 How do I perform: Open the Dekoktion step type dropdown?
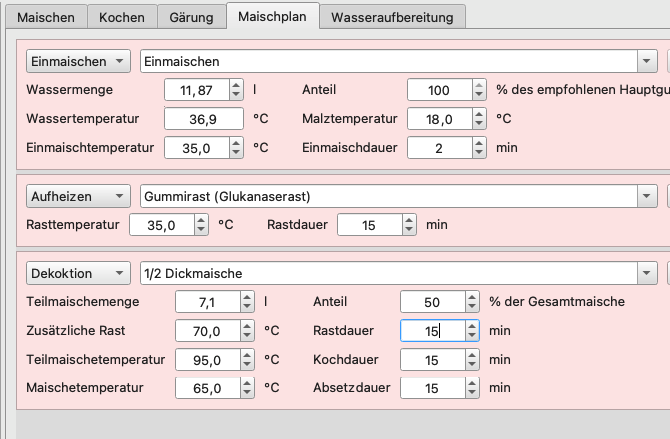78,273
